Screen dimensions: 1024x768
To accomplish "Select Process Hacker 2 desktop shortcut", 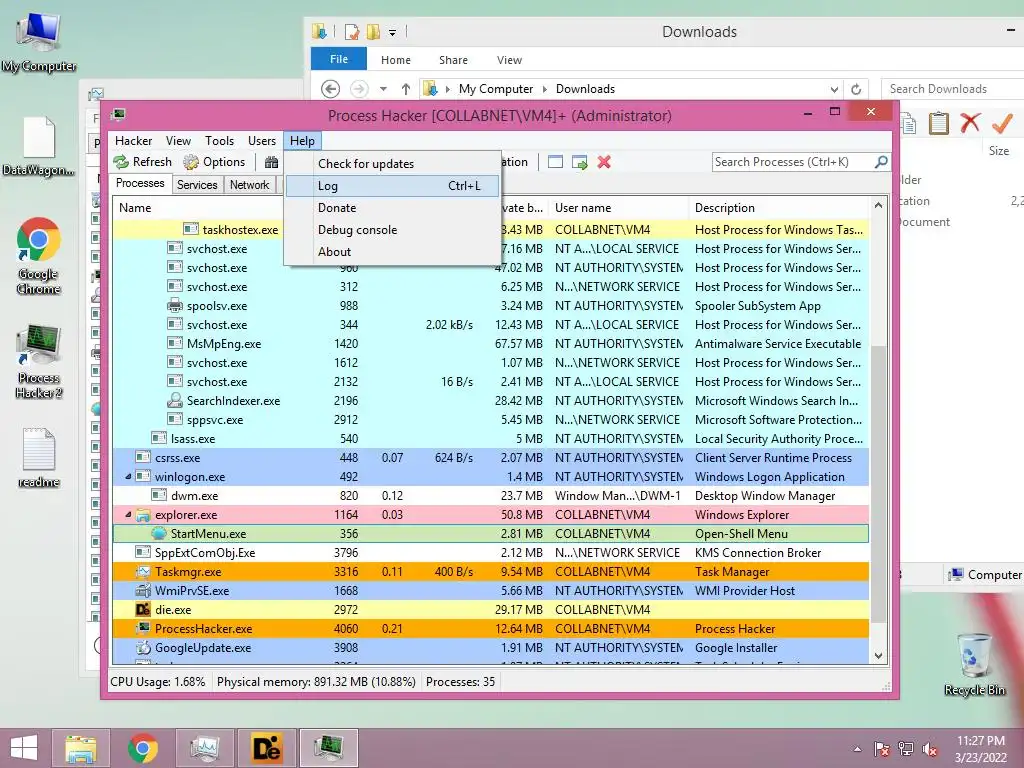I will [39, 361].
